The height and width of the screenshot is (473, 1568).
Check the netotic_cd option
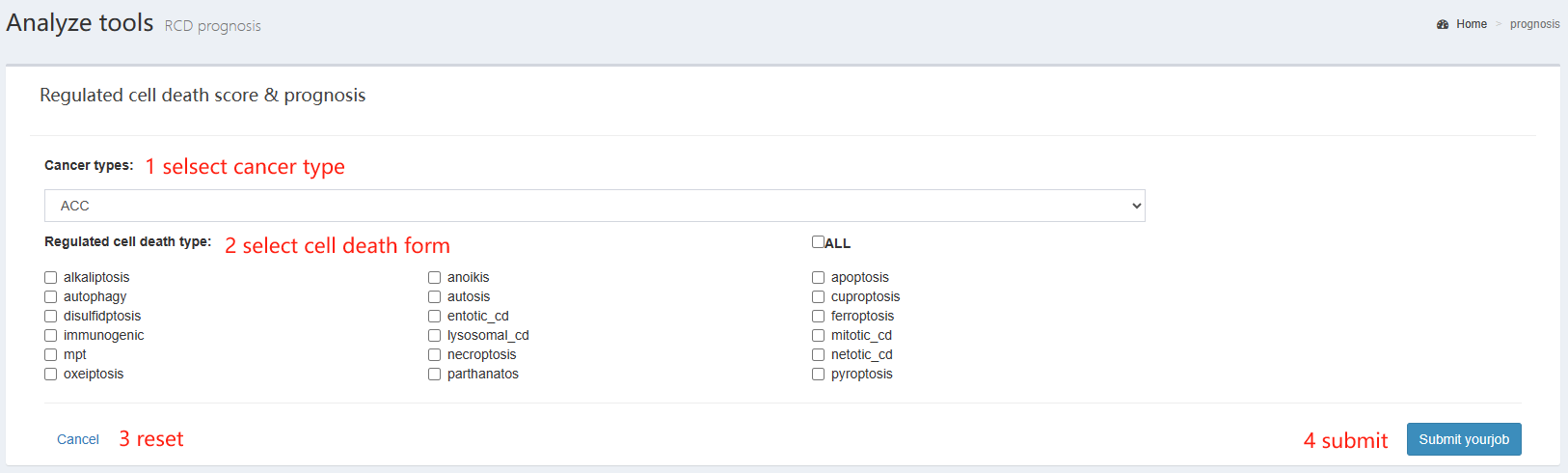tap(818, 354)
